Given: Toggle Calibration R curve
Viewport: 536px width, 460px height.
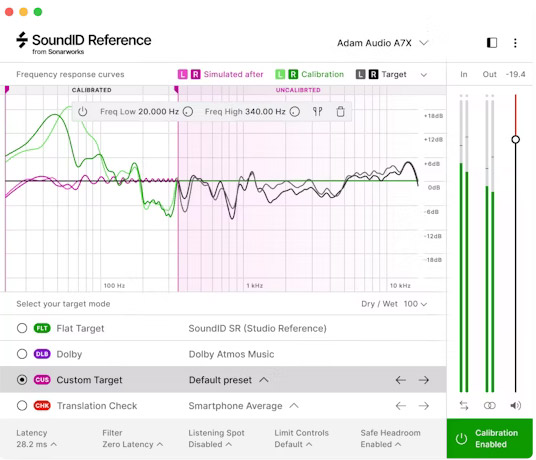Looking at the screenshot, I should pos(293,74).
